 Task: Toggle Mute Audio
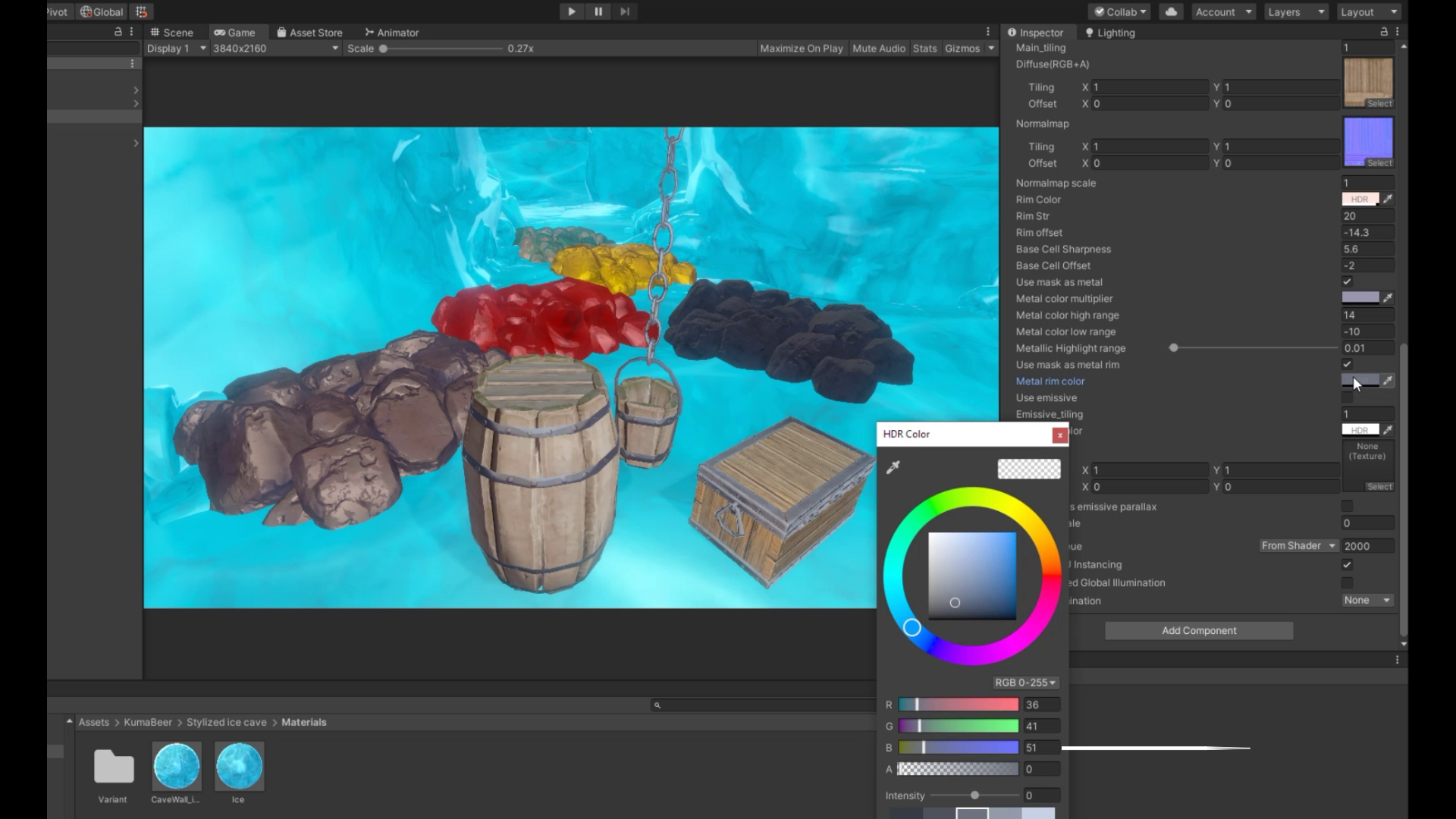tap(878, 49)
